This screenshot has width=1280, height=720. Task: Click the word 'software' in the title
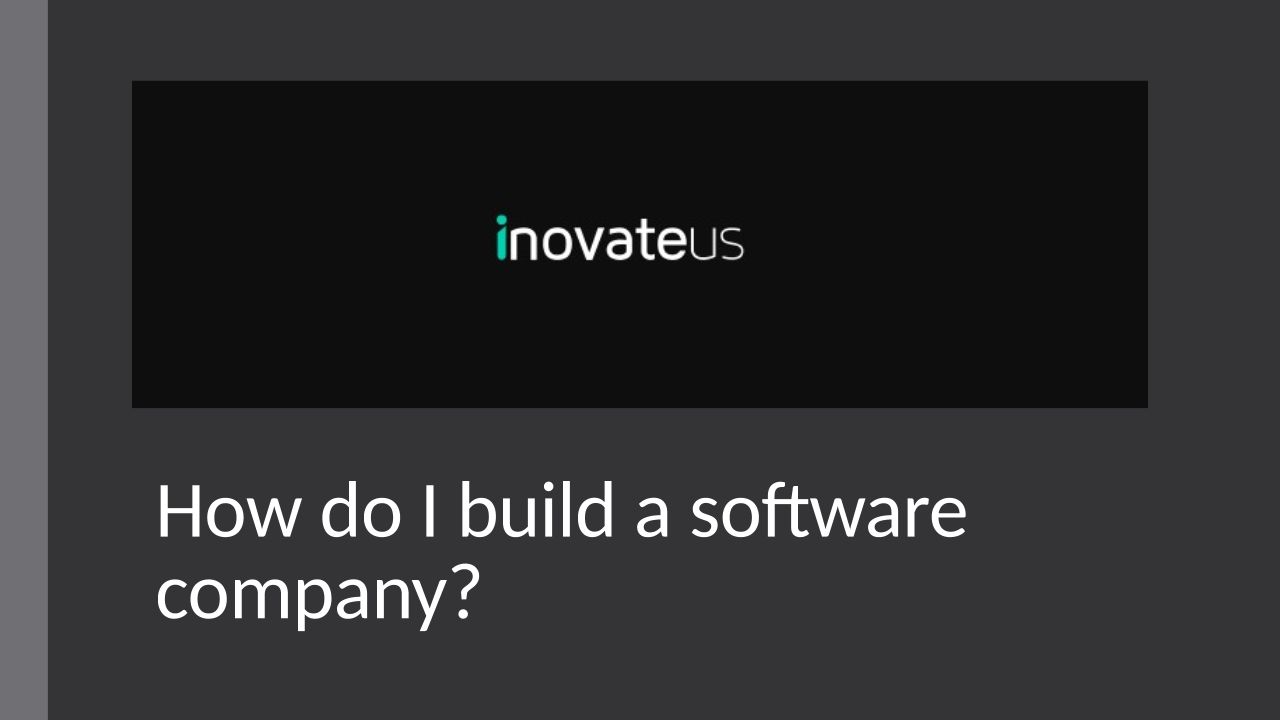(x=828, y=511)
